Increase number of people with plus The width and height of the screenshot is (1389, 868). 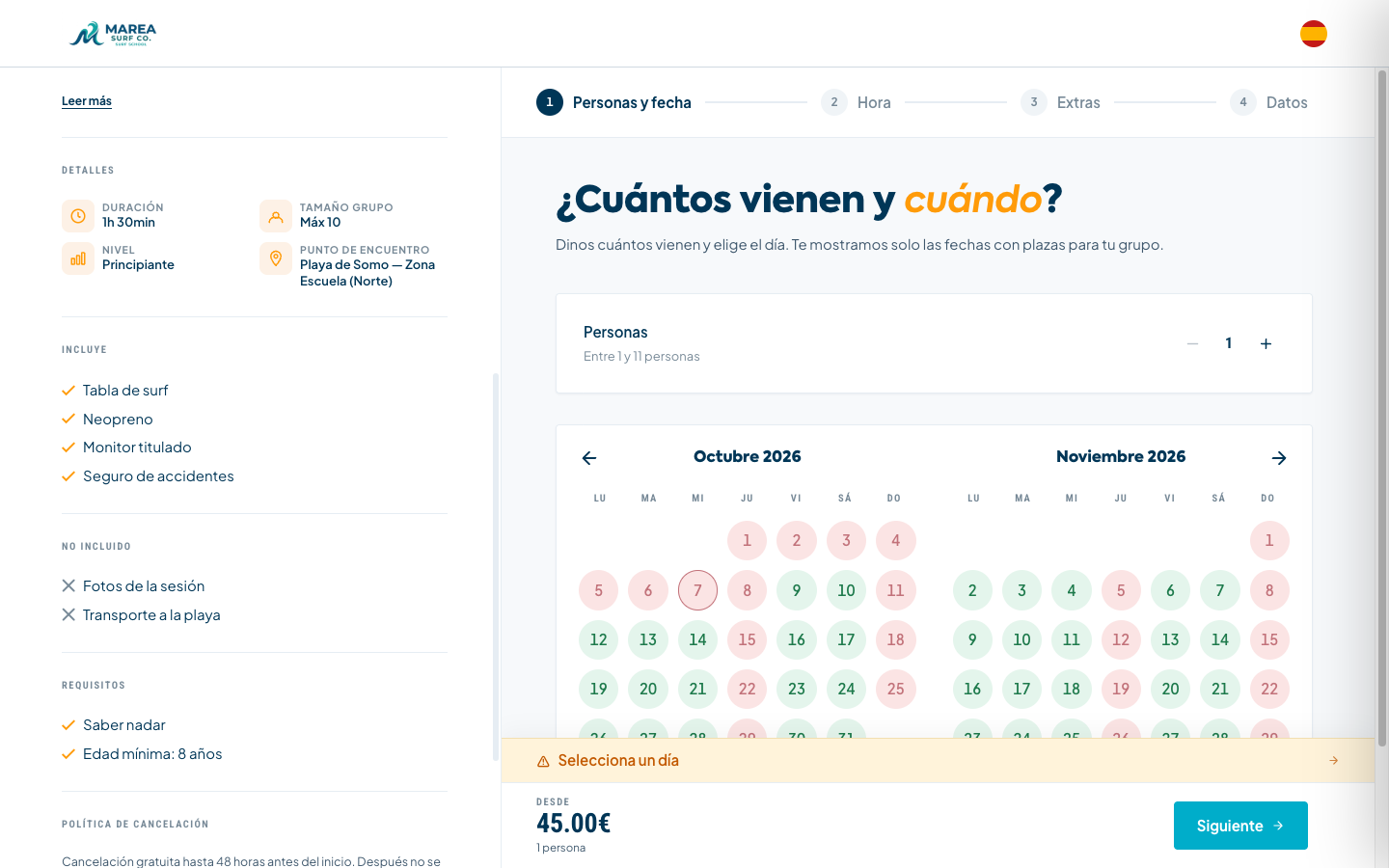pos(1266,343)
